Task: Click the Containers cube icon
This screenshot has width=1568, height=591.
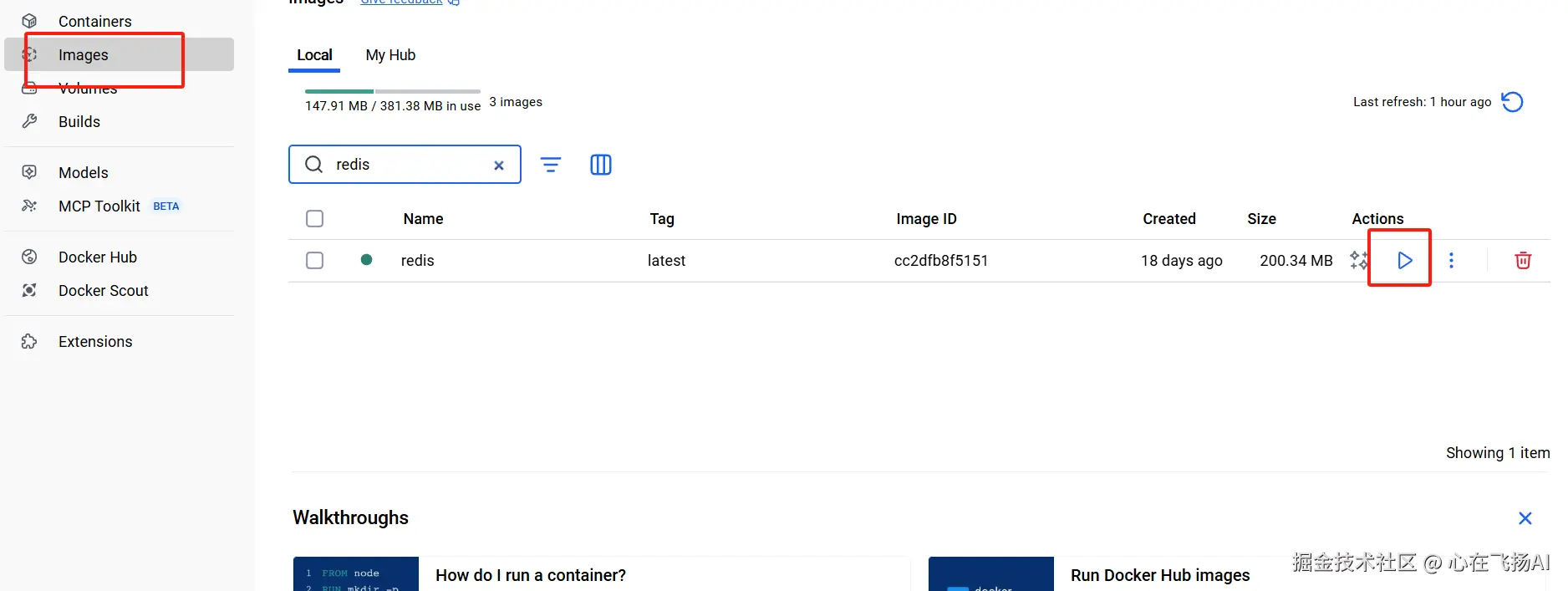Action: click(x=29, y=21)
